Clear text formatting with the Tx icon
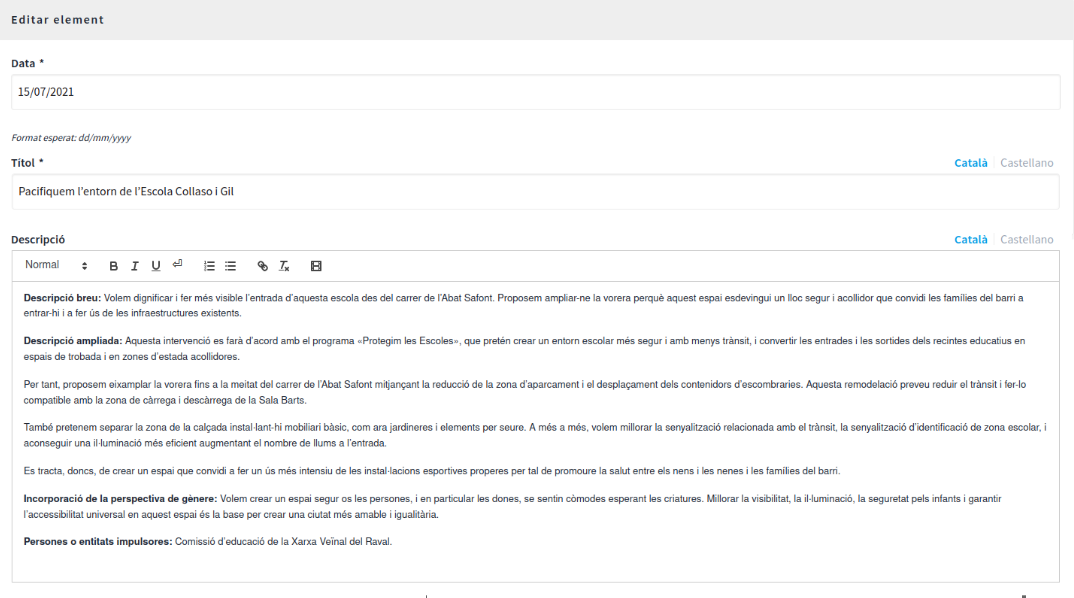Viewport: 1074px width, 598px height. [284, 266]
